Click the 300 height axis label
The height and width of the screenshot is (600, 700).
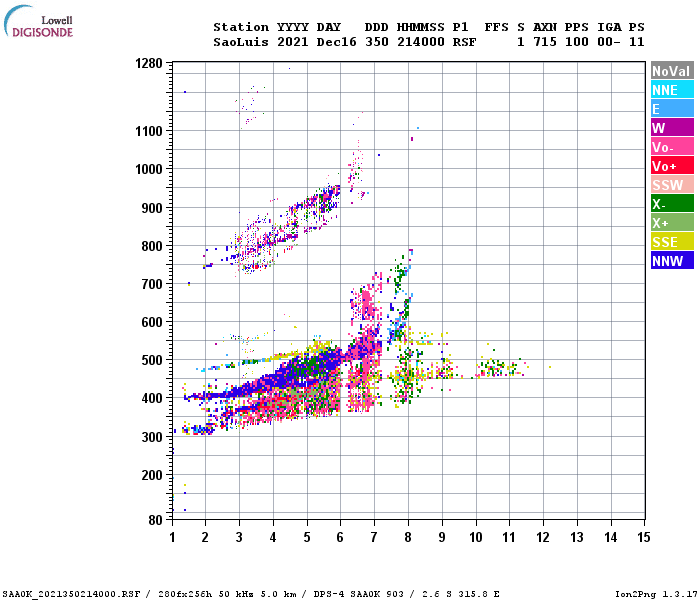tap(152, 437)
